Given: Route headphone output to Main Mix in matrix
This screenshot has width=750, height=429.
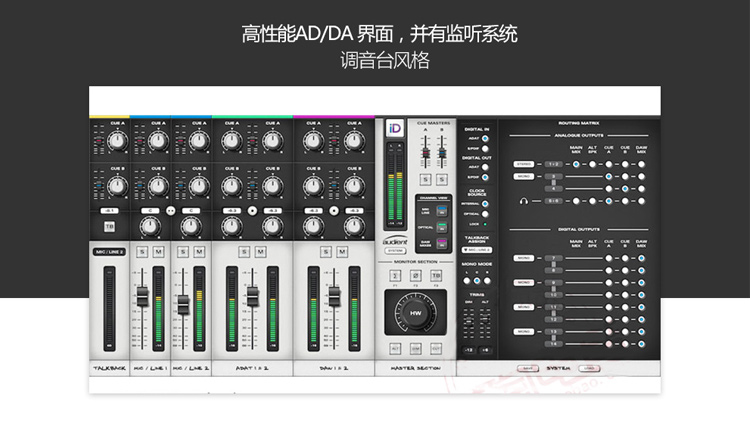Looking at the screenshot, I should click(576, 201).
